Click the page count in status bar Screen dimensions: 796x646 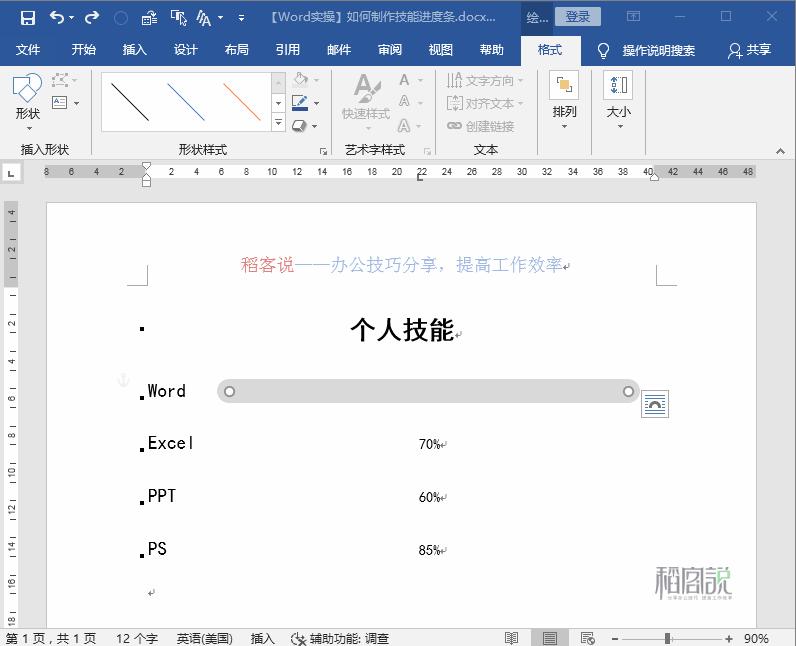pos(51,638)
